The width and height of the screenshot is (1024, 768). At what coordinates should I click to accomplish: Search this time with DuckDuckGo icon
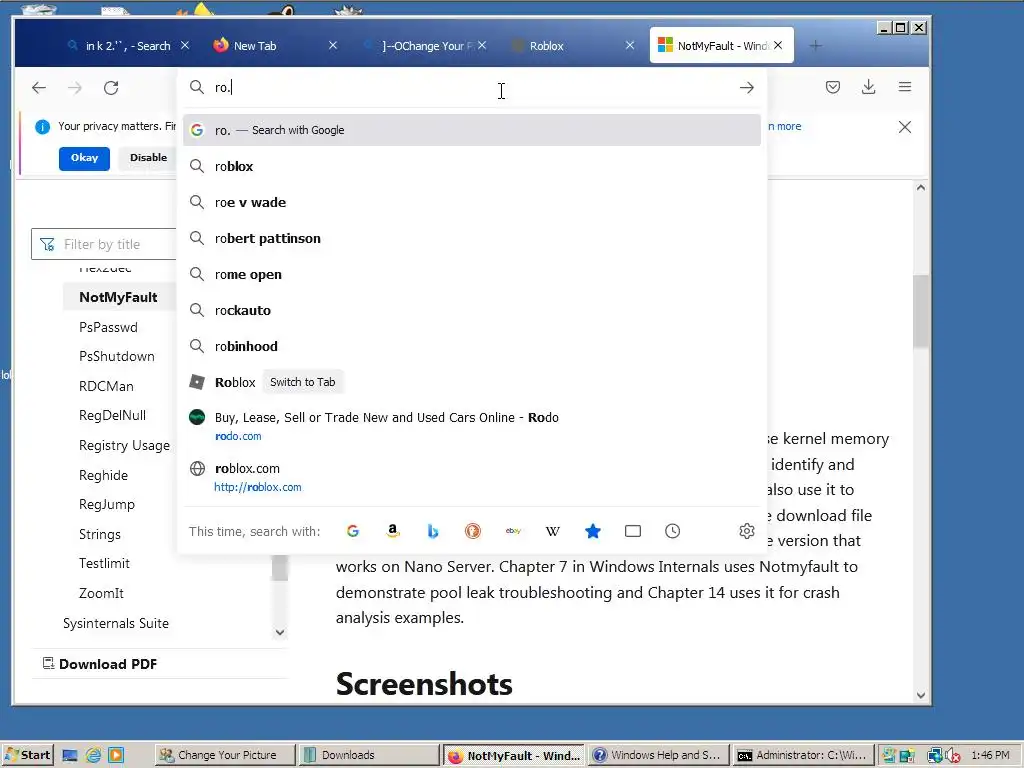(473, 532)
